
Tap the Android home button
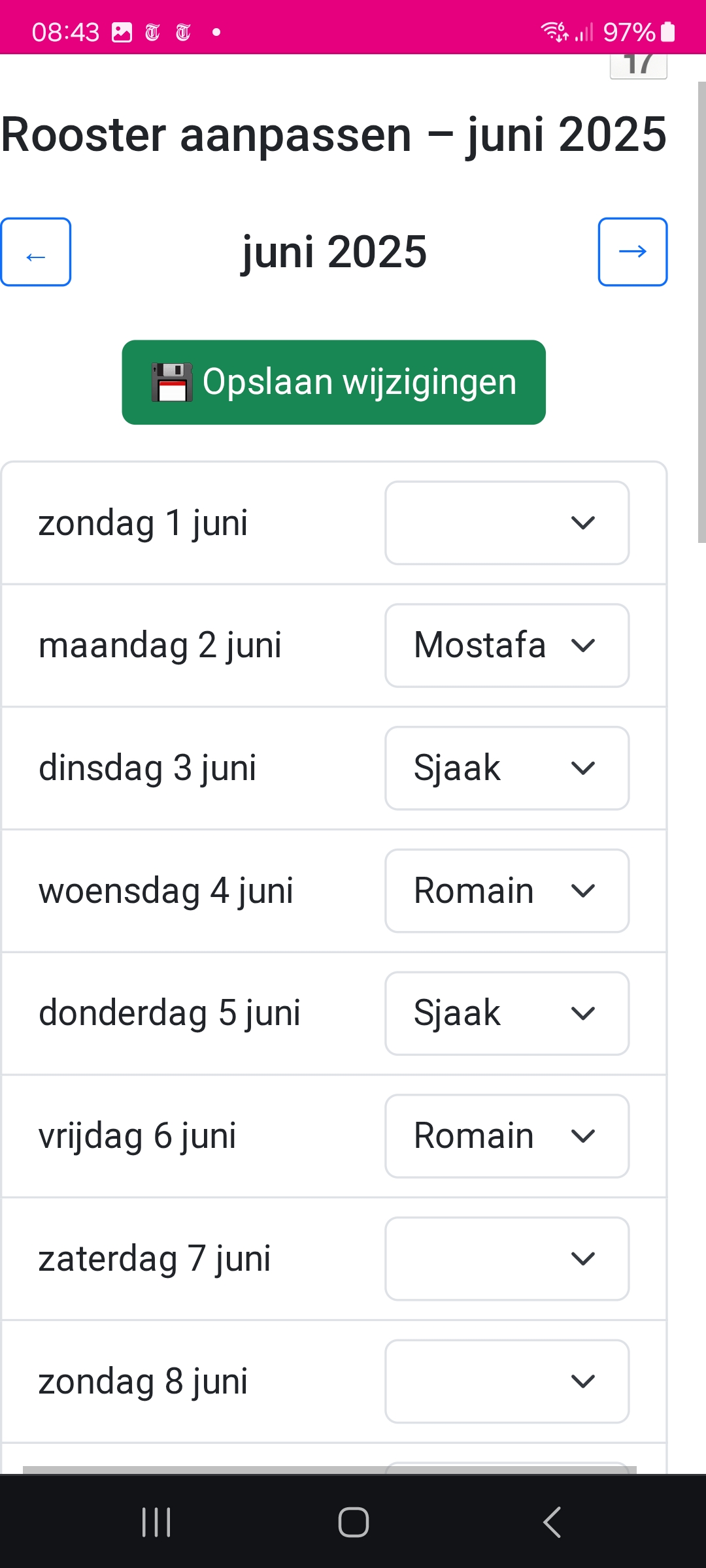pyautogui.click(x=353, y=1519)
